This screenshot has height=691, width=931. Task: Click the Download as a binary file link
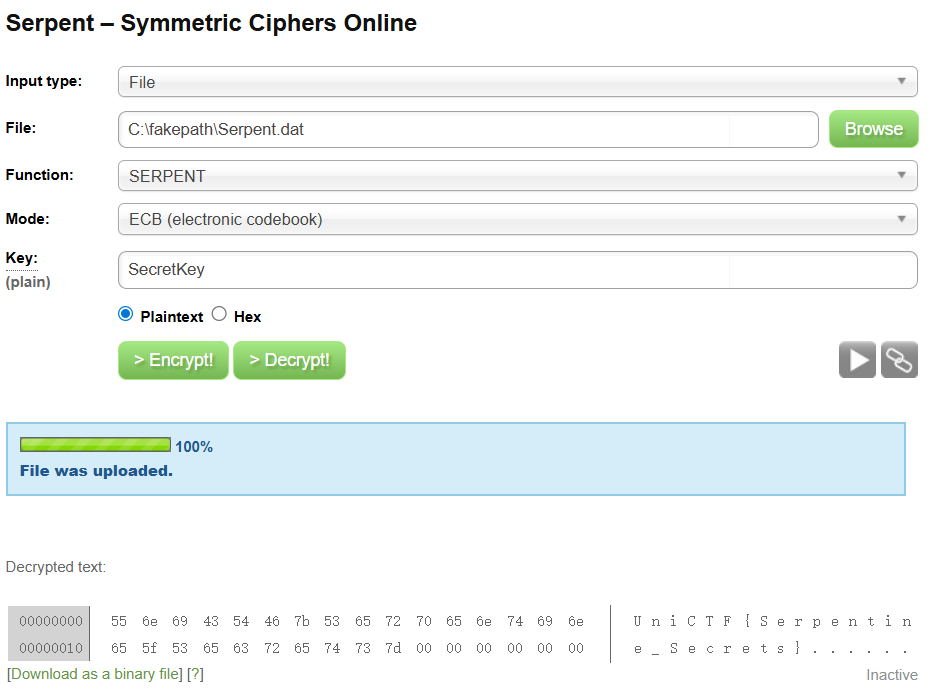[95, 674]
